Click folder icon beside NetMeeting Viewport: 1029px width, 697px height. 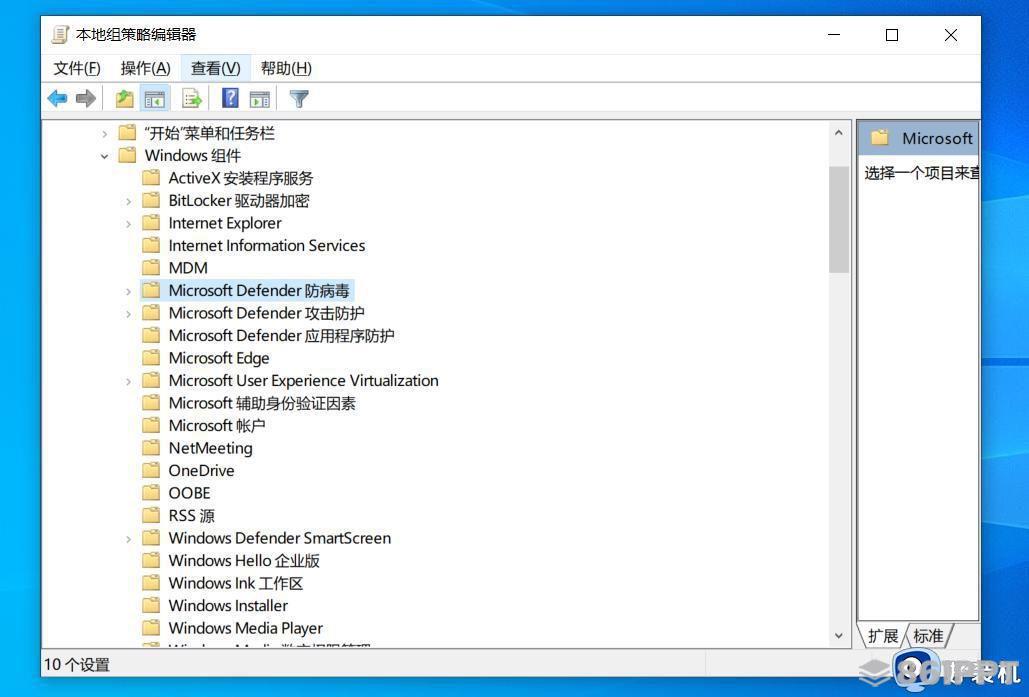click(x=152, y=448)
